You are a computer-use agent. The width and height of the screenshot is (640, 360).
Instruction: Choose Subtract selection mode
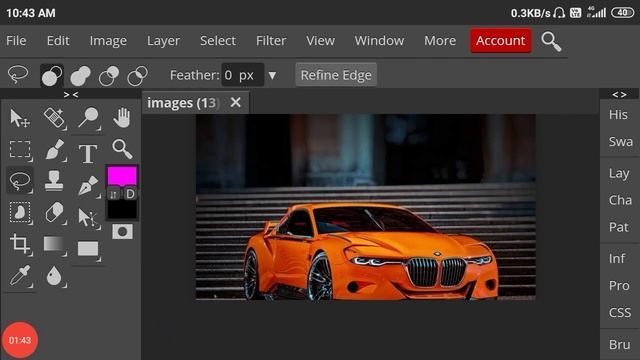[109, 75]
